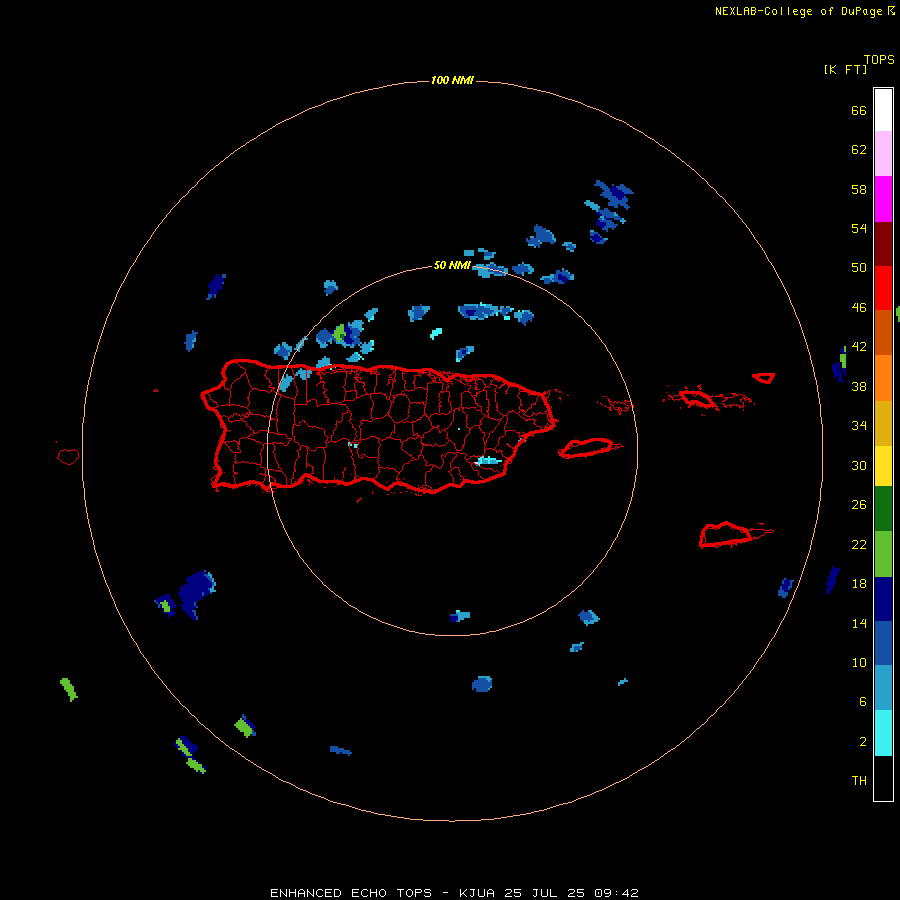
Task: Pick the gold mustard legend swatch
Action: [x=883, y=423]
